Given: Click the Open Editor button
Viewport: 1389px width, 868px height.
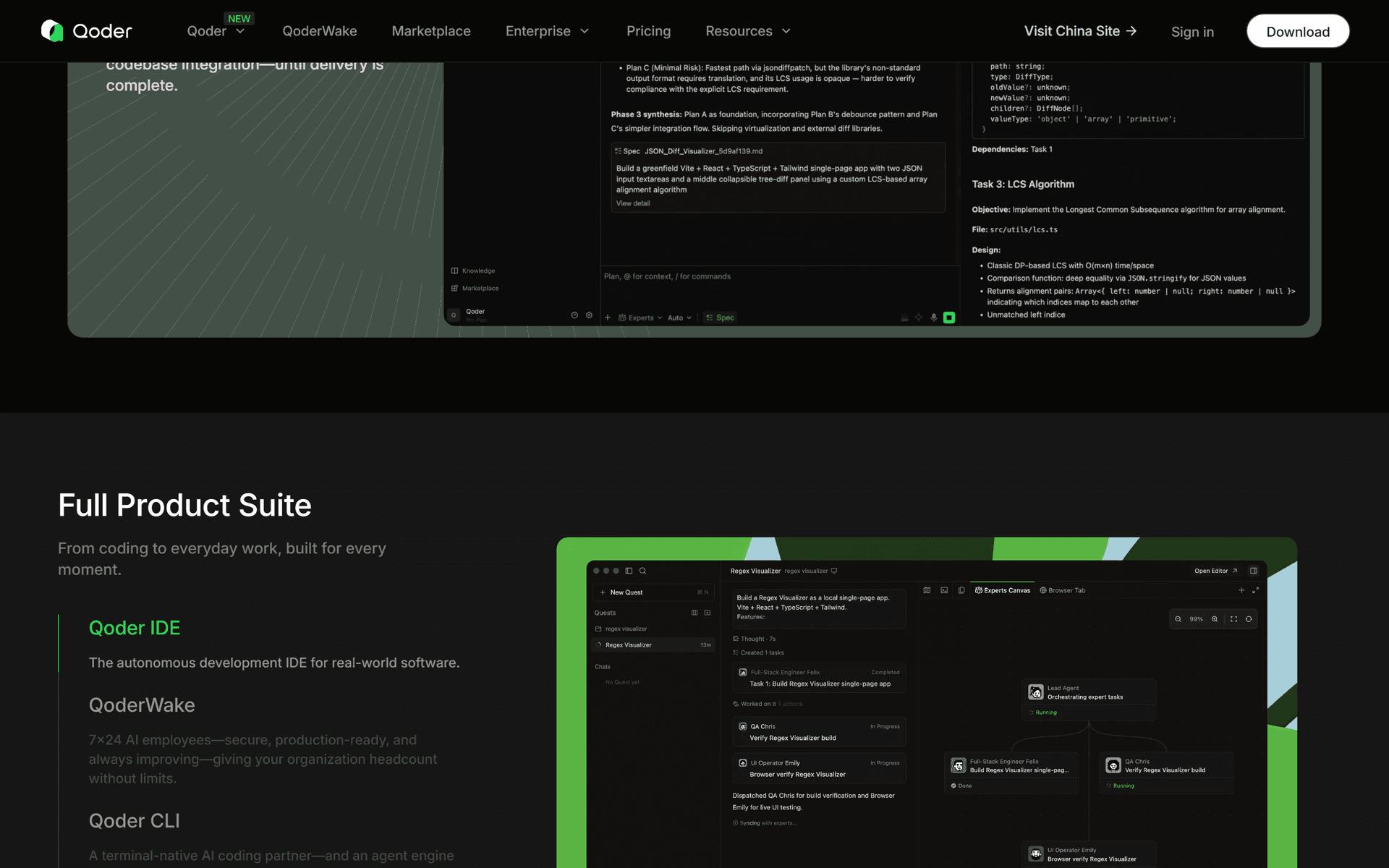Looking at the screenshot, I should point(1216,571).
